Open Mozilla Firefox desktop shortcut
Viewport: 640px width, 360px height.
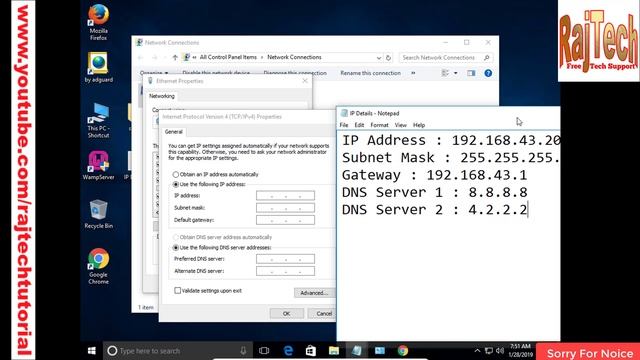[x=98, y=22]
